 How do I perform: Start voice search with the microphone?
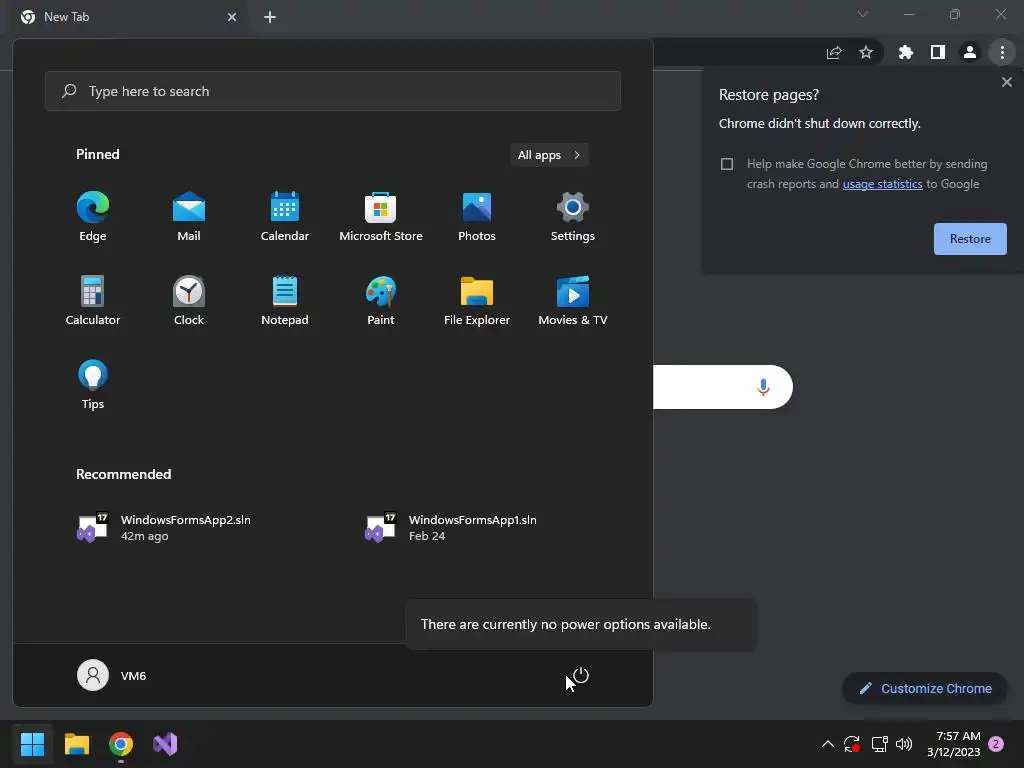coord(763,387)
